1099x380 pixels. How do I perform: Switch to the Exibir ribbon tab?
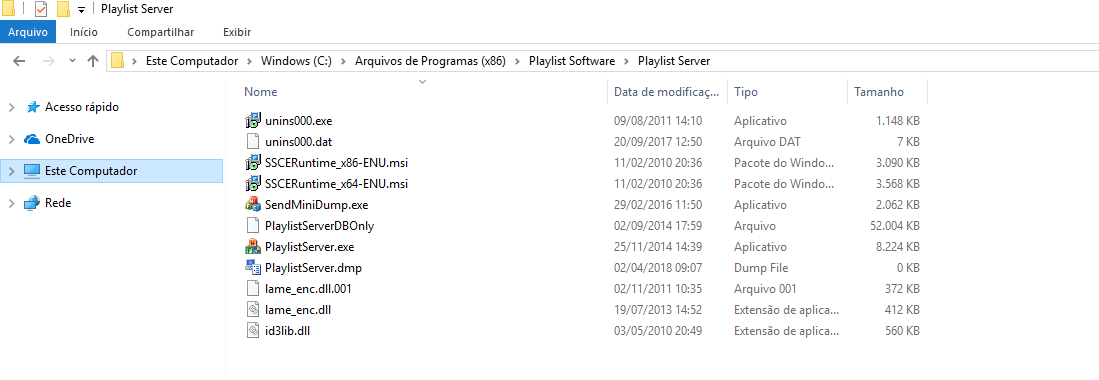tap(237, 32)
